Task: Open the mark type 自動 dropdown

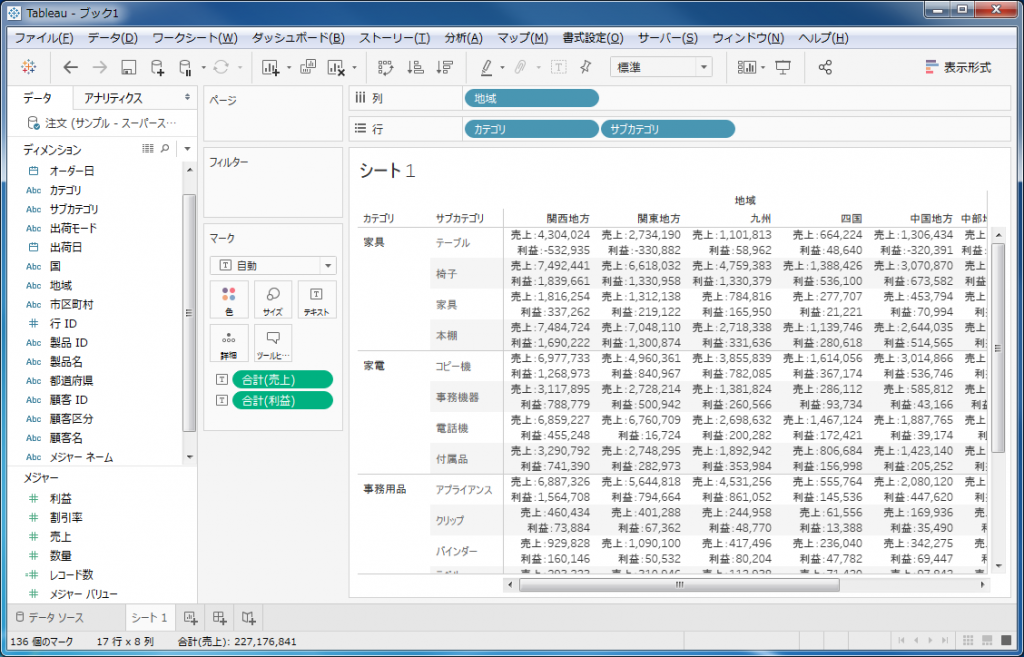Action: click(273, 265)
